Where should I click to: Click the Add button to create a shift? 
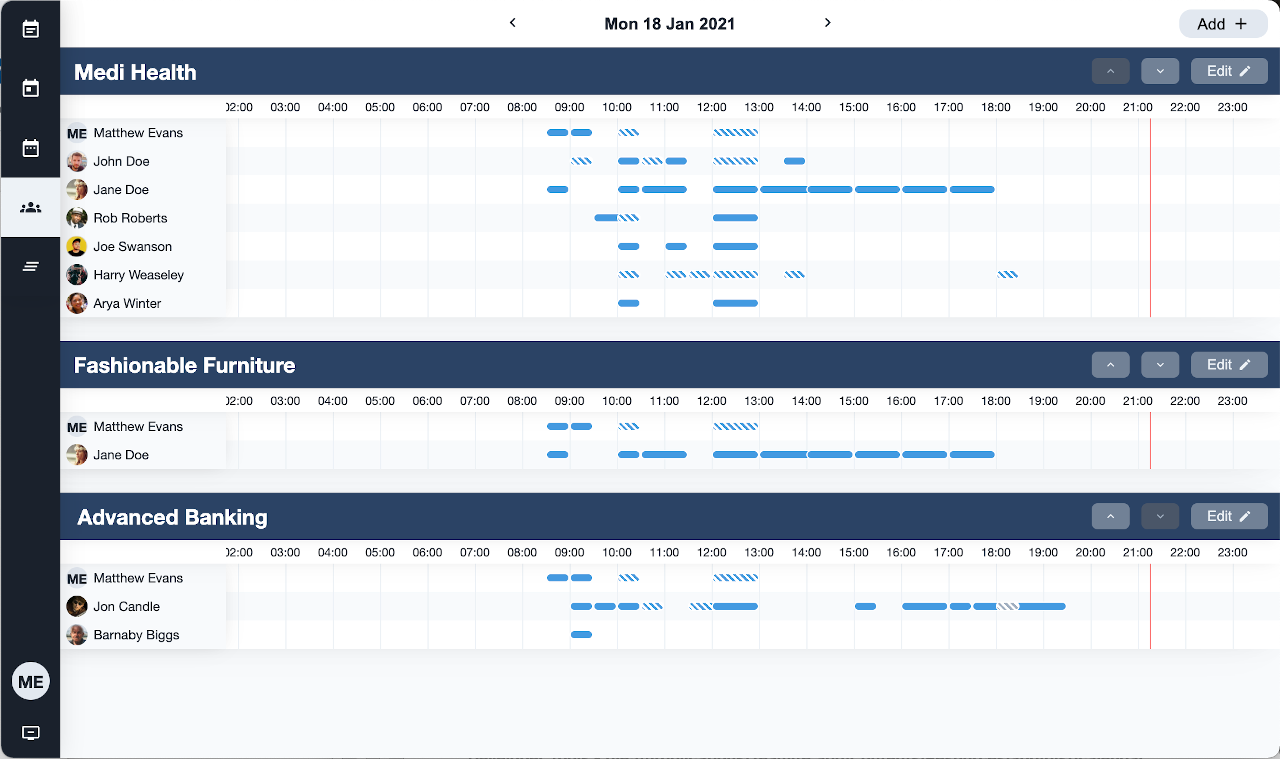point(1222,23)
